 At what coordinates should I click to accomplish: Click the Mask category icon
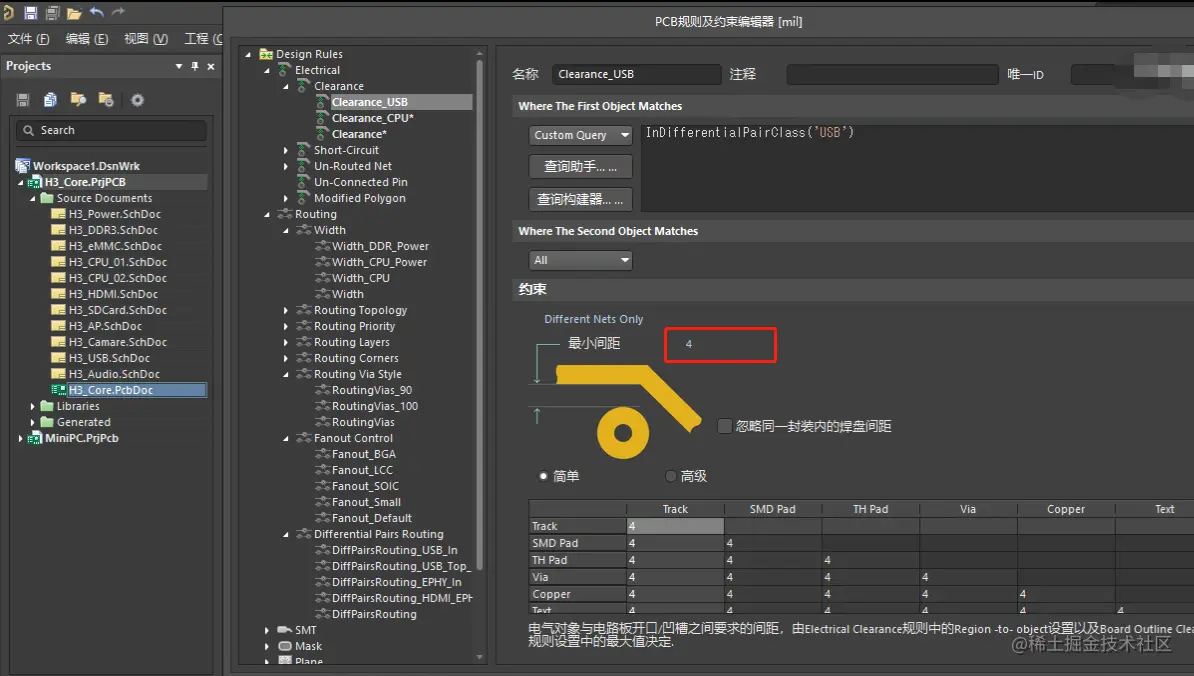[x=286, y=646]
